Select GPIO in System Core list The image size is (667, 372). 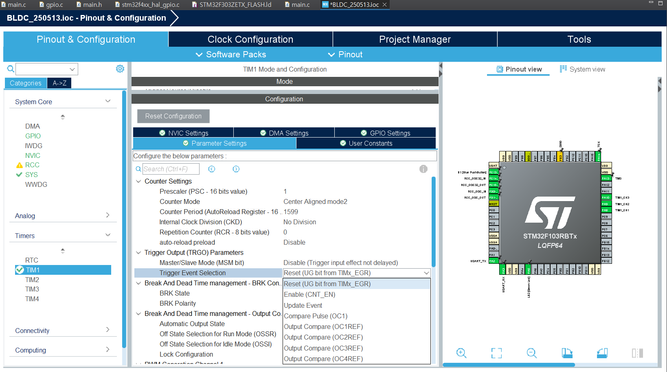coord(33,136)
